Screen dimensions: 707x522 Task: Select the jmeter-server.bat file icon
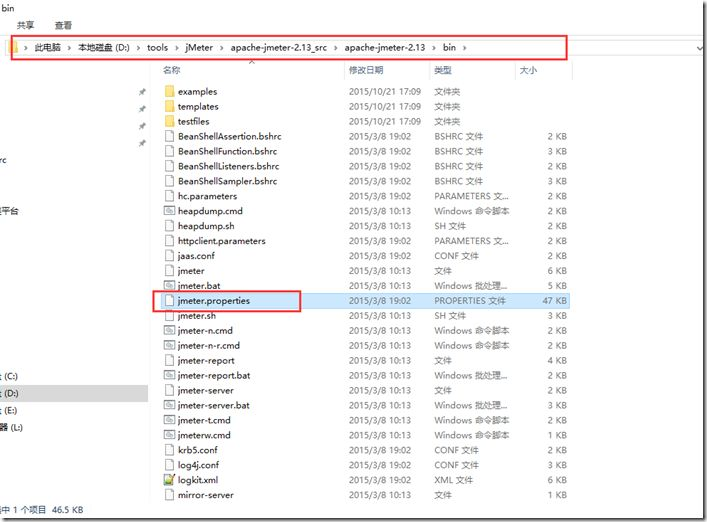(x=169, y=405)
